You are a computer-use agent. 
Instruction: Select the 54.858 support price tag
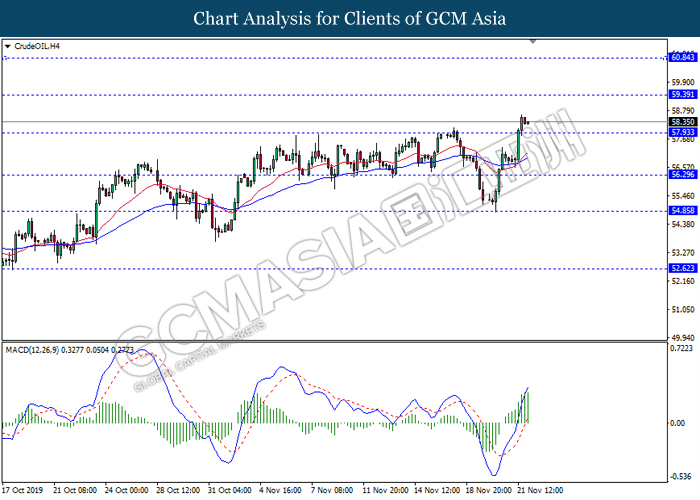pyautogui.click(x=683, y=211)
